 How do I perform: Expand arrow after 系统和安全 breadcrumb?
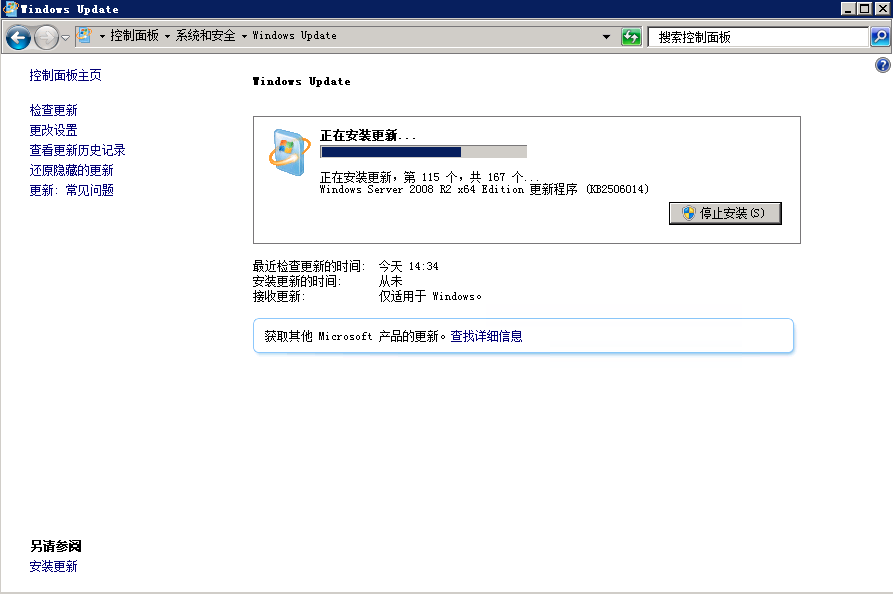244,36
